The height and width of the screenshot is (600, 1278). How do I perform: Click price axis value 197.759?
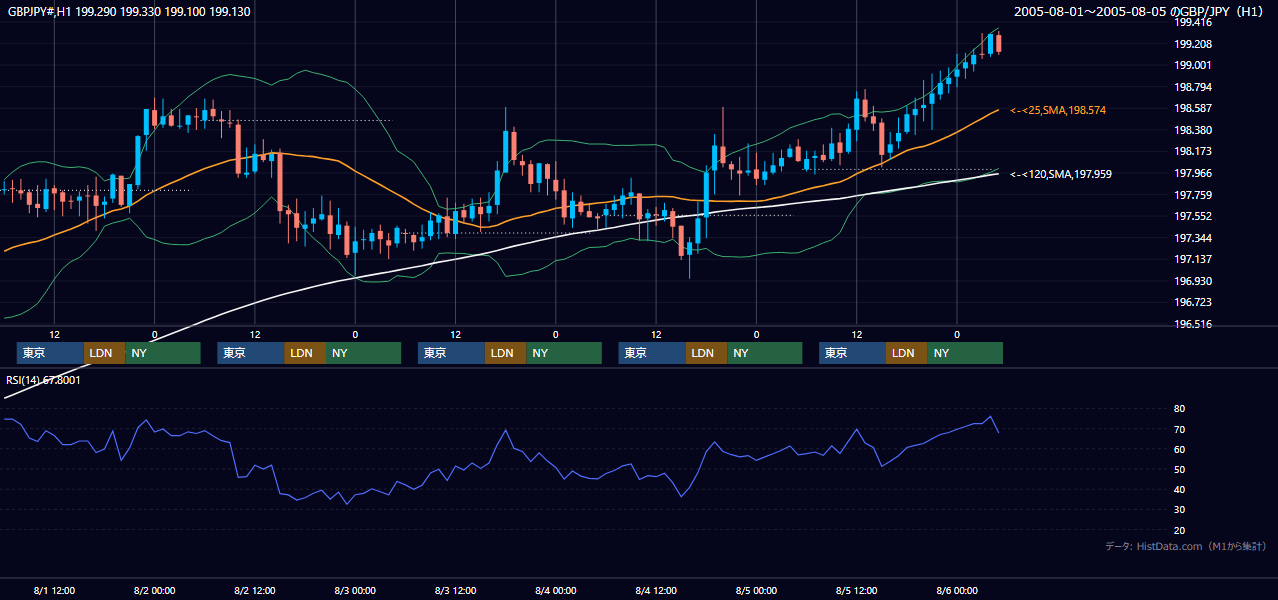[x=1193, y=195]
